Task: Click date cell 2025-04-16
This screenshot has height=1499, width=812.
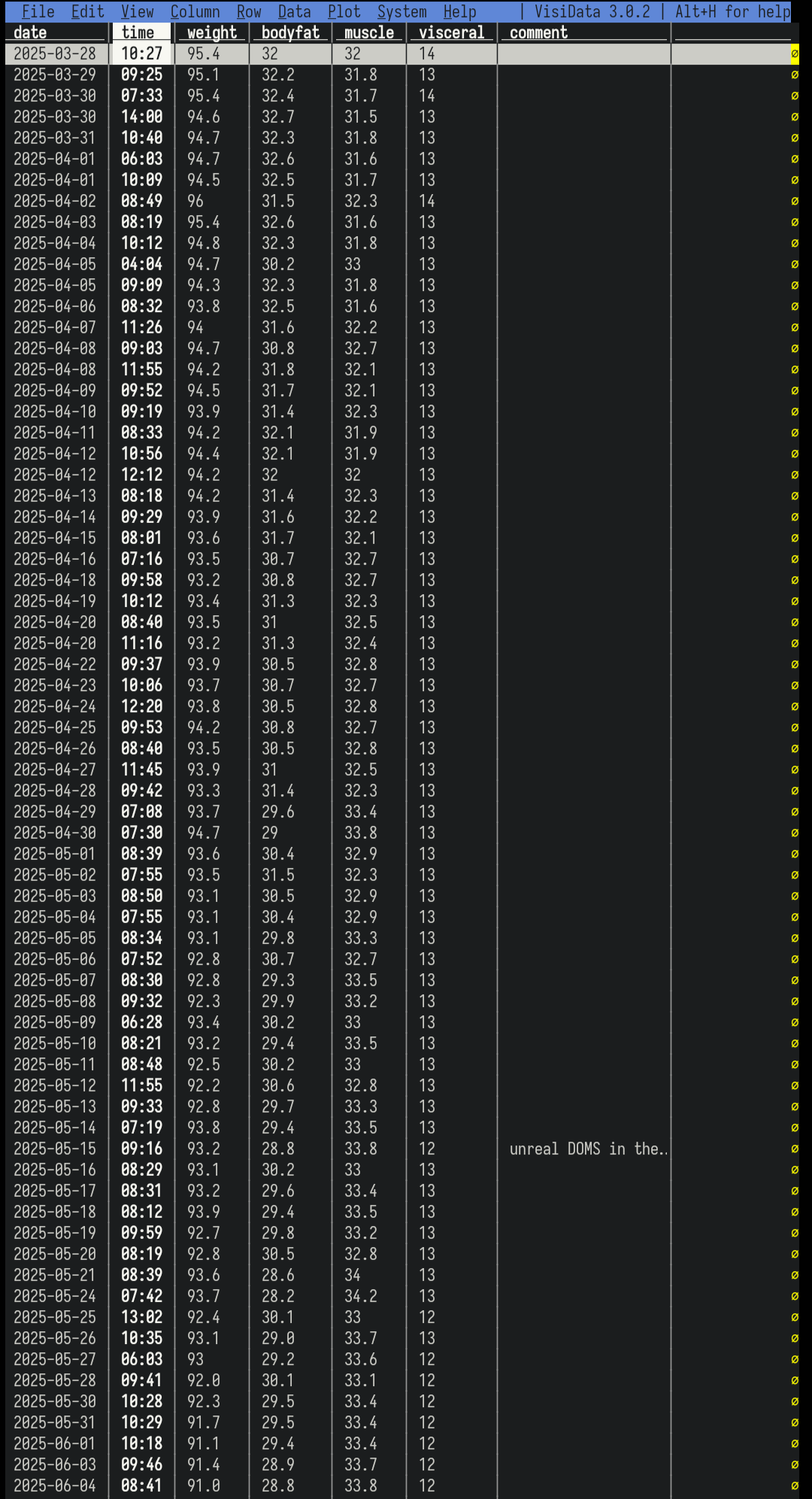Action: (x=55, y=559)
